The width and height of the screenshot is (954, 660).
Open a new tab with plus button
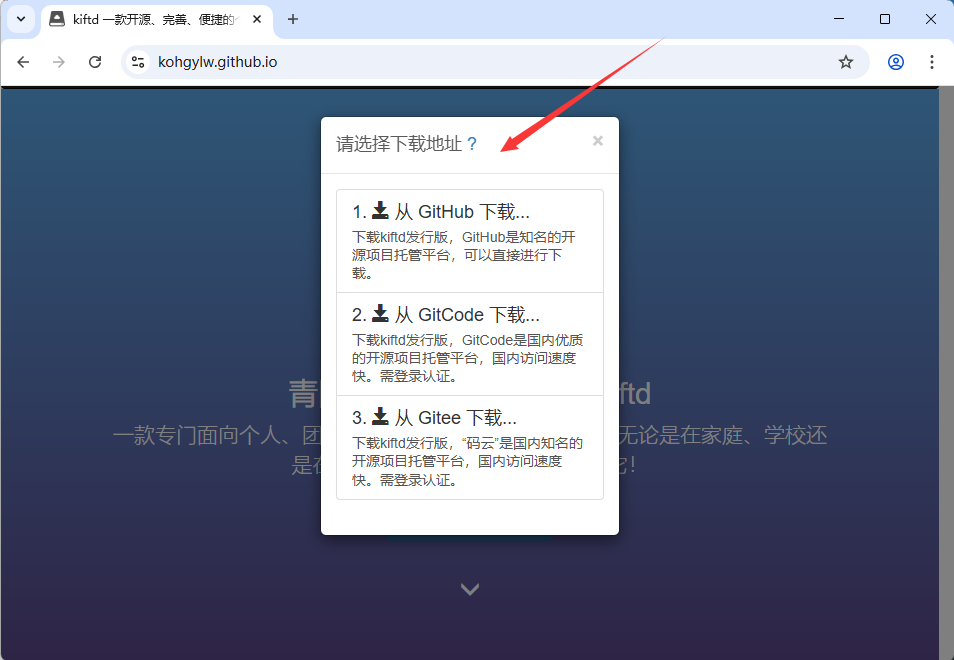pos(293,19)
